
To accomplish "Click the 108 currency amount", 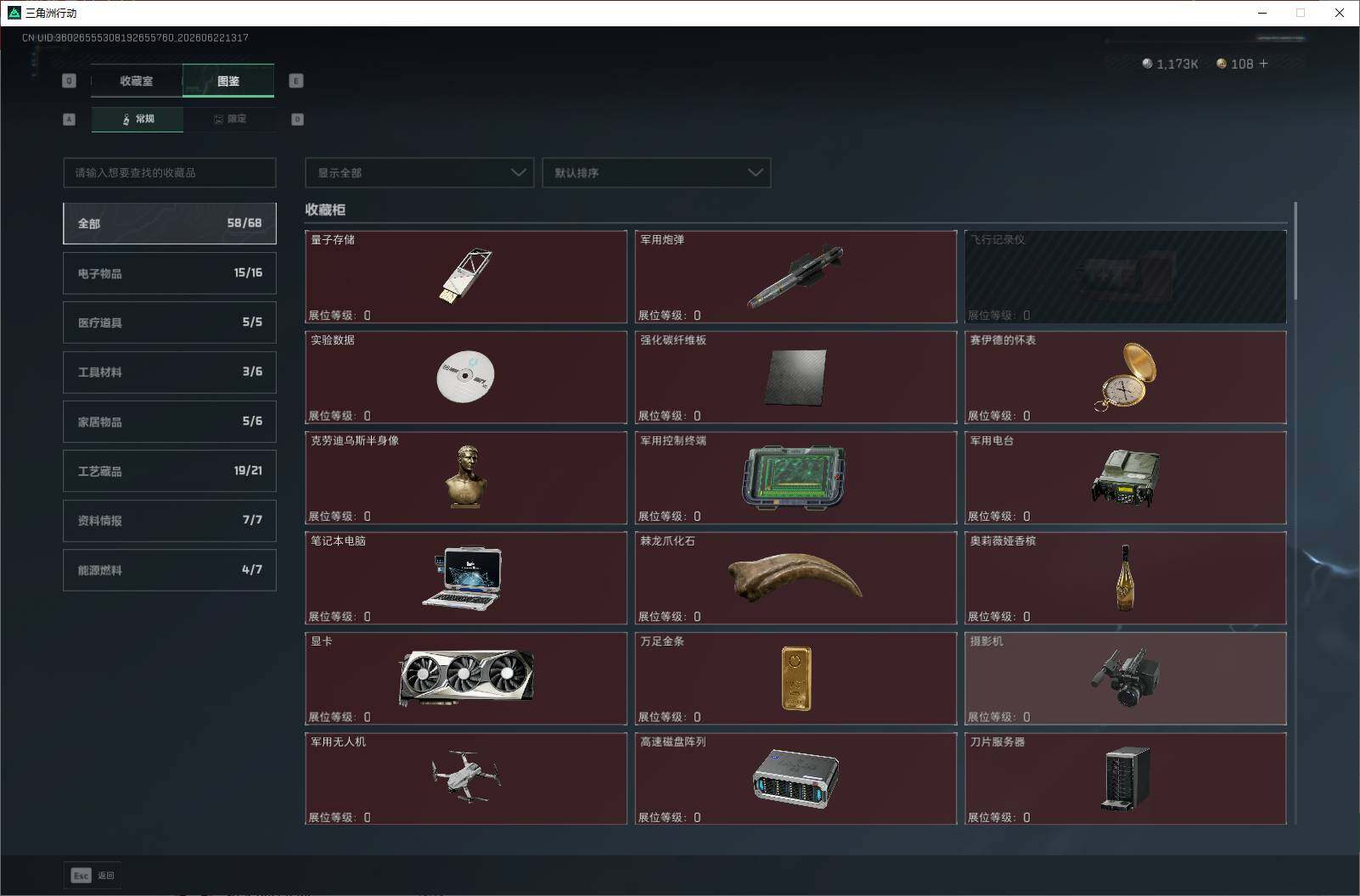I will (1242, 64).
